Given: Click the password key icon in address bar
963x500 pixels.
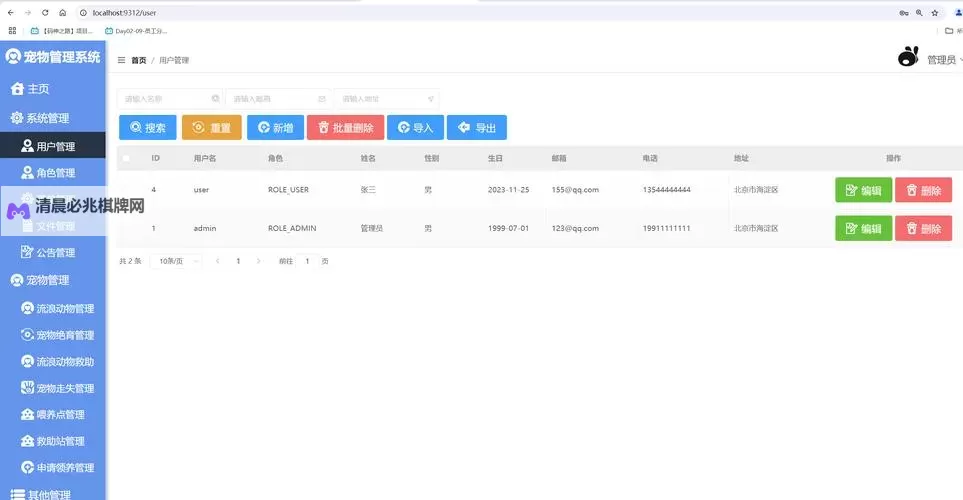Looking at the screenshot, I should (903, 12).
